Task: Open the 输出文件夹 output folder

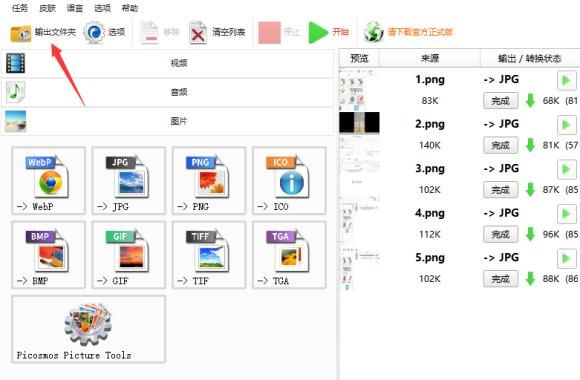Action: [x=43, y=32]
